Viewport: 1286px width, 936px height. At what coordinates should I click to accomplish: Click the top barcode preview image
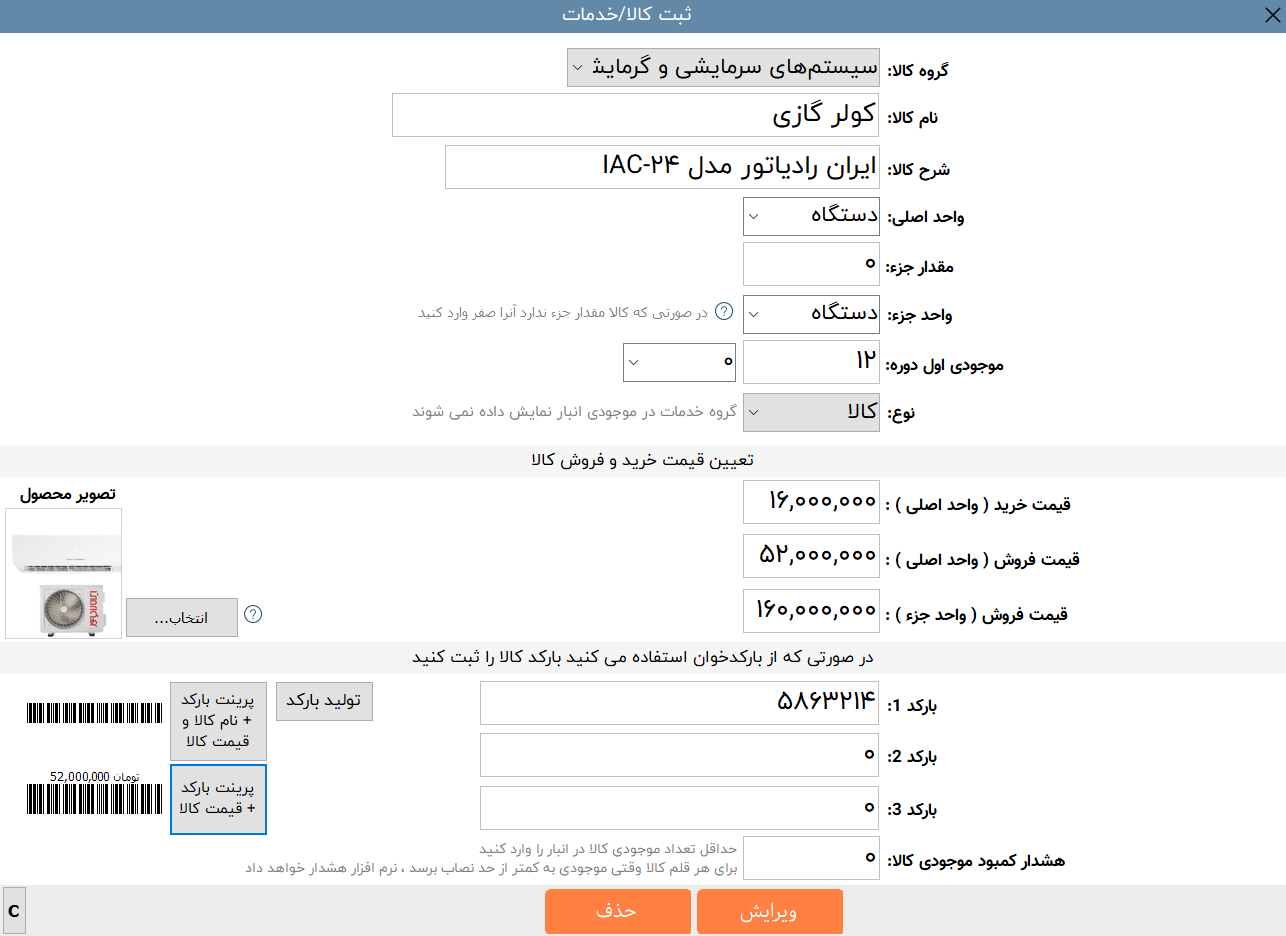pyautogui.click(x=94, y=713)
